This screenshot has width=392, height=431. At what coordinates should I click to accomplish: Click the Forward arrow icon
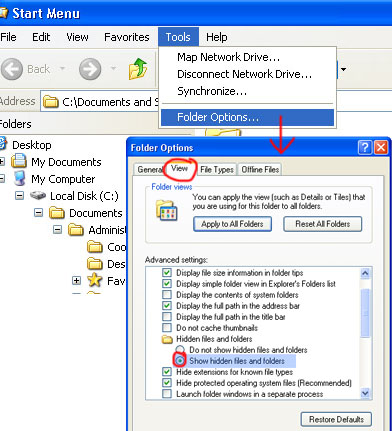(x=90, y=69)
